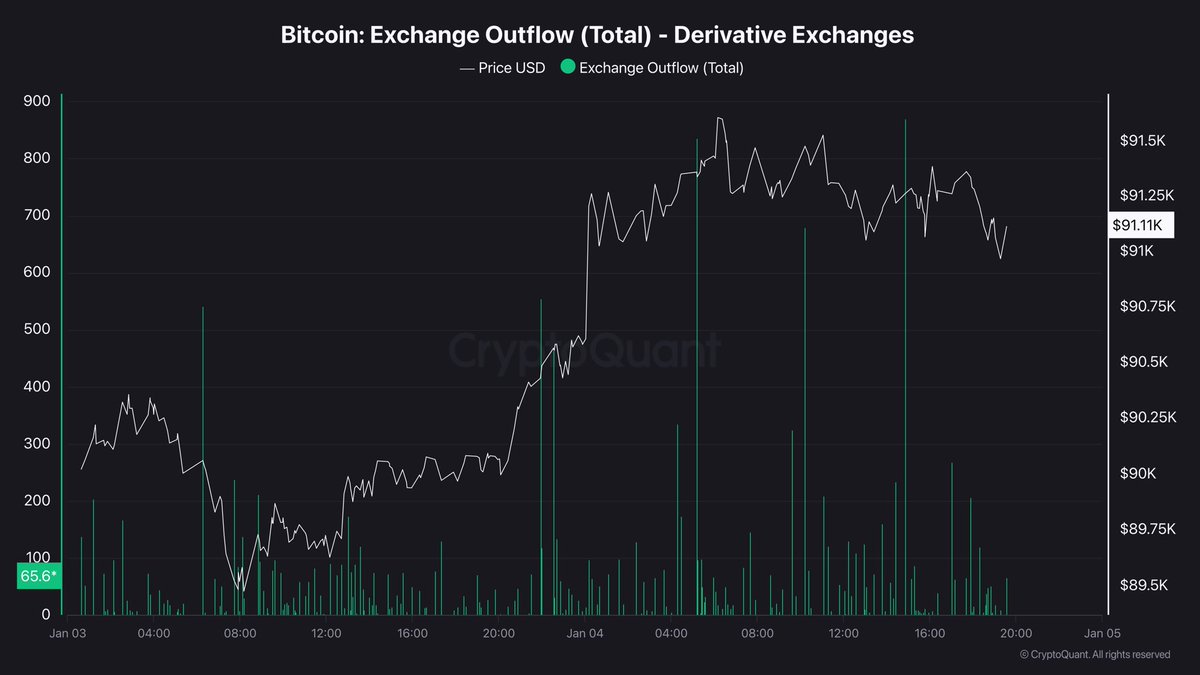Screen dimensions: 1200x675
Task: Select the Jan 03 date label on the x-axis
Action: pos(68,633)
